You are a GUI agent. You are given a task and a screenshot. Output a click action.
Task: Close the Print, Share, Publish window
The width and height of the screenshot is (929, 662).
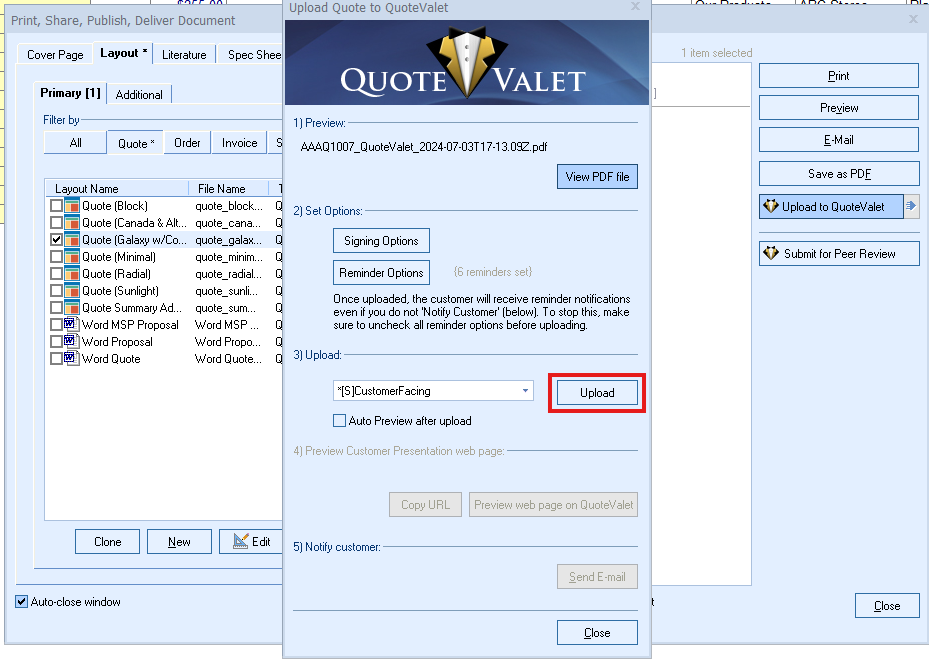[x=887, y=606]
